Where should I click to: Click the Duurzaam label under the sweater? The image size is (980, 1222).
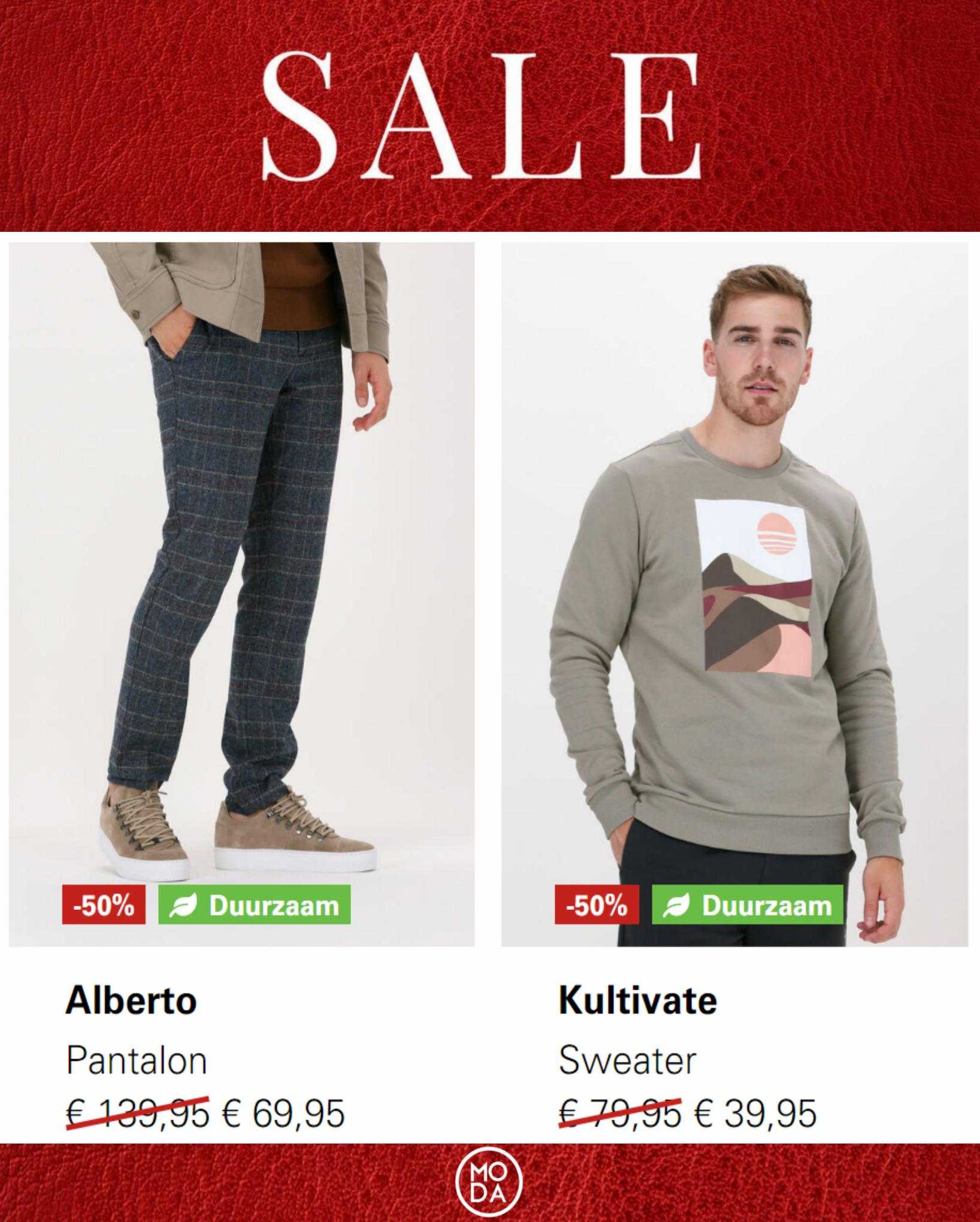[748, 905]
